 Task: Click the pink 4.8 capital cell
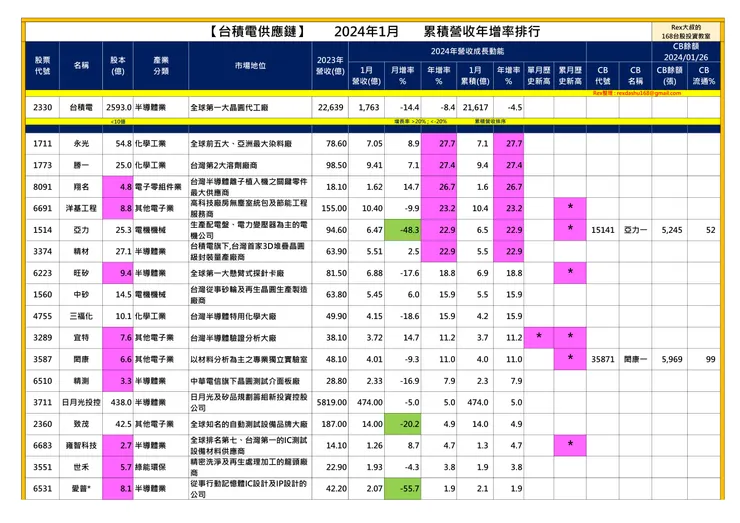point(118,187)
